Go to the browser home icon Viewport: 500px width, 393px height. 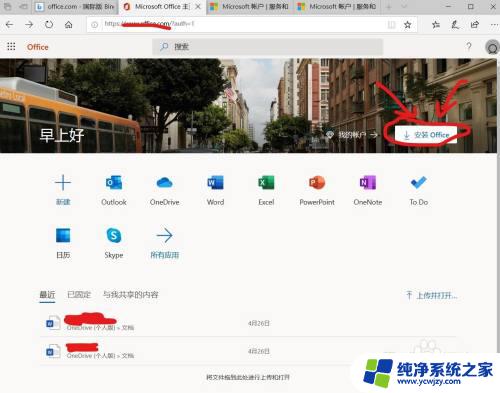[x=69, y=24]
